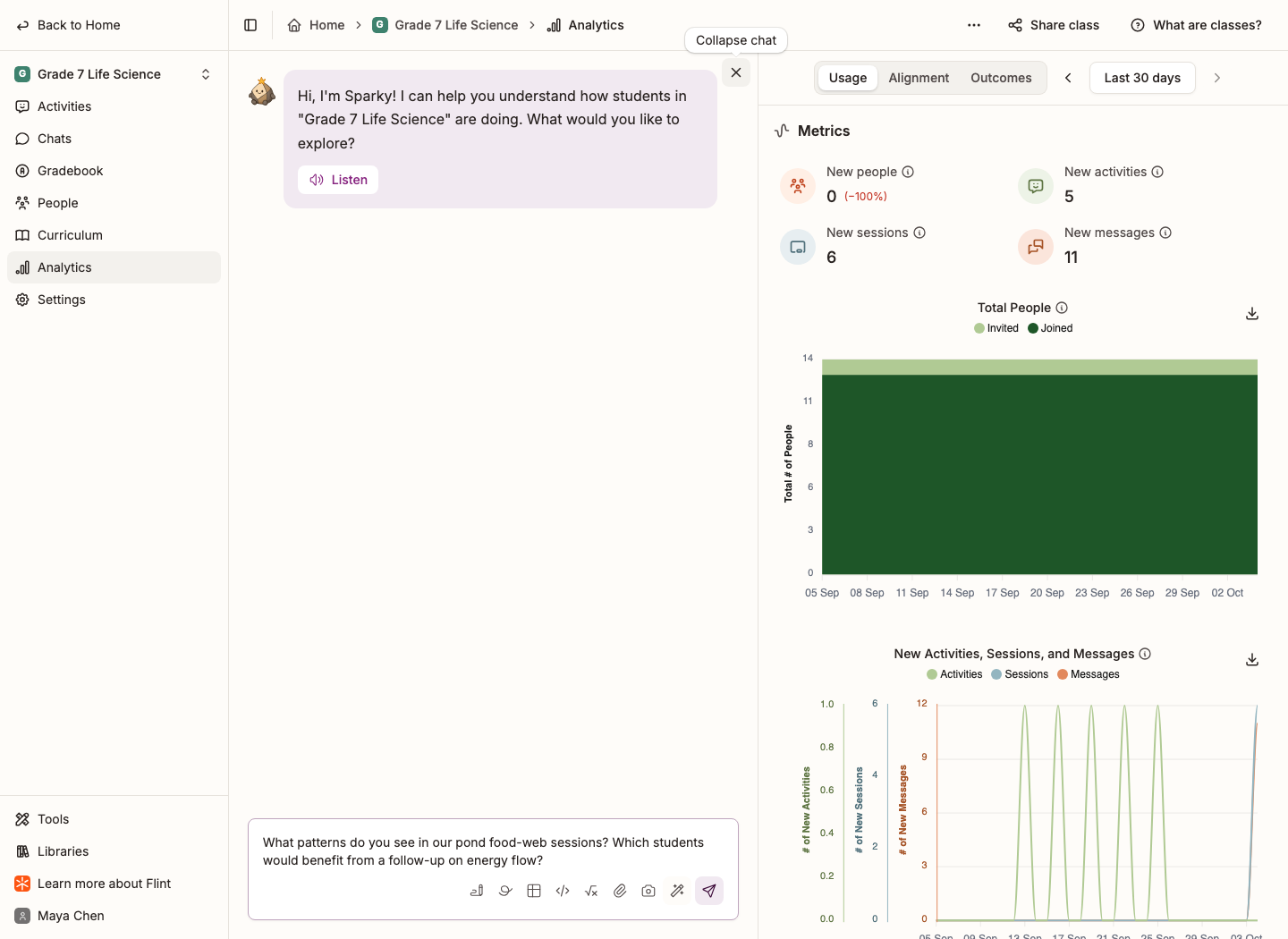Screen dimensions: 1288x939
Task: Click the scribble lasso icon in chat input
Action: 505,891
